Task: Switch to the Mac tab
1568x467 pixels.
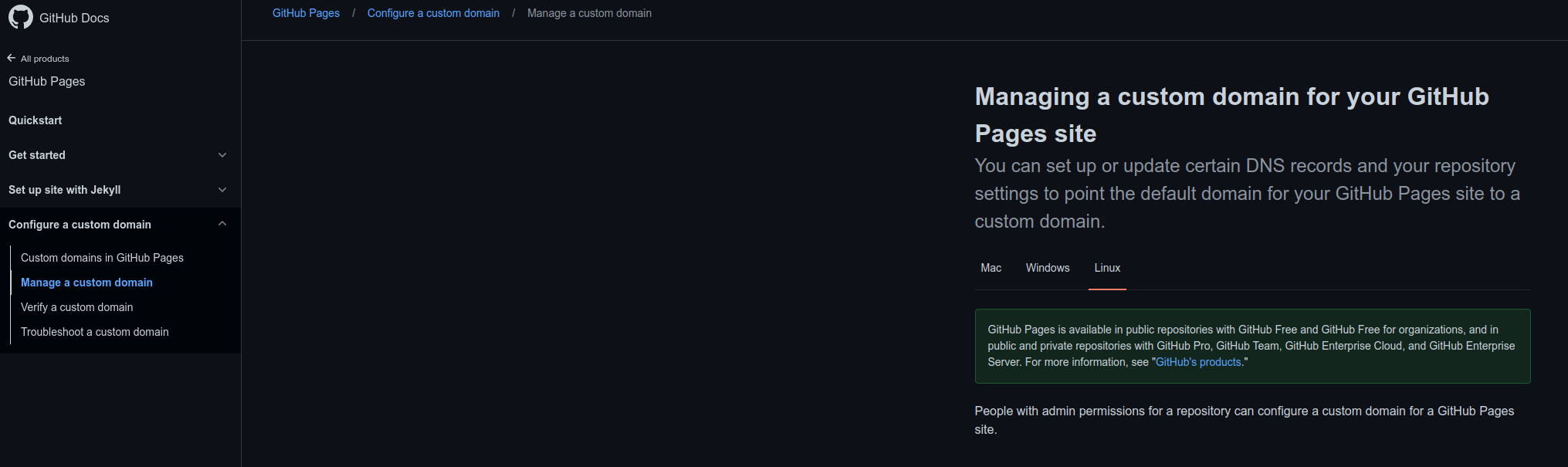Action: (x=991, y=268)
